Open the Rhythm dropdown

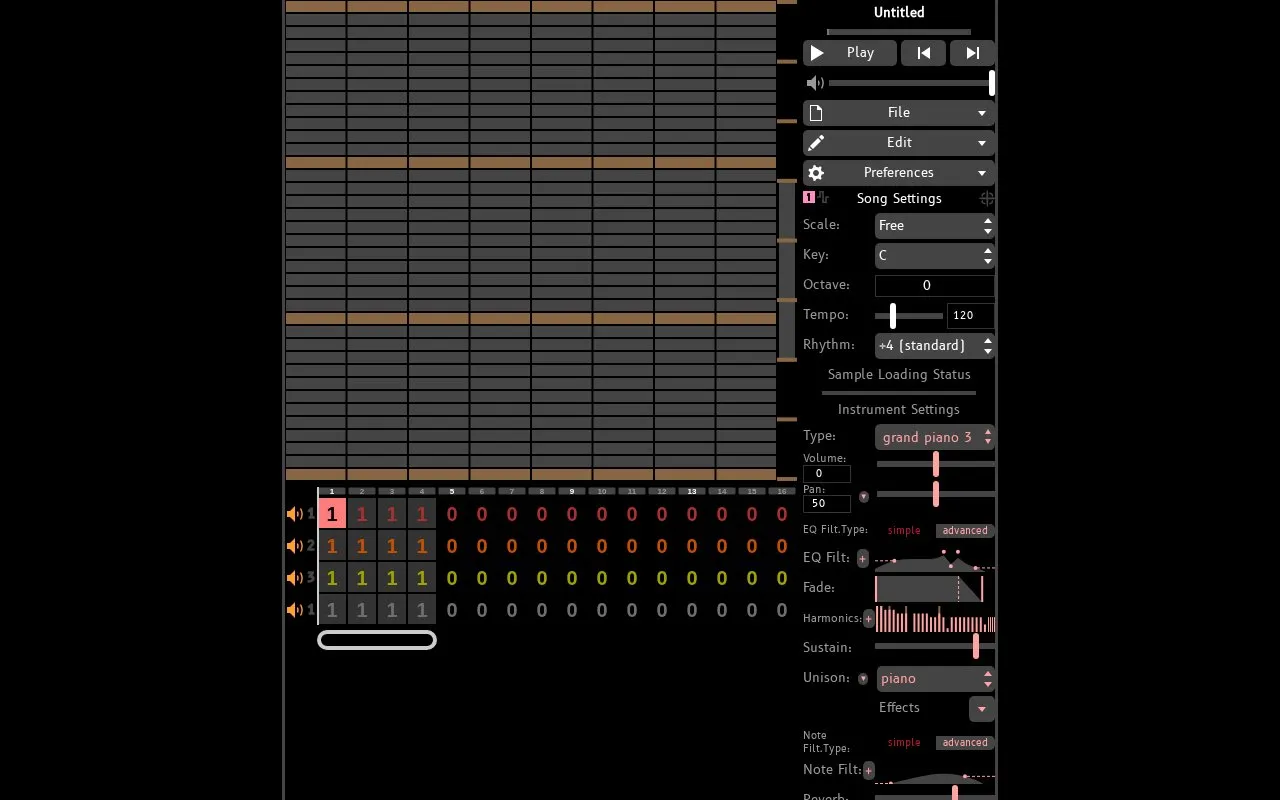(x=935, y=346)
